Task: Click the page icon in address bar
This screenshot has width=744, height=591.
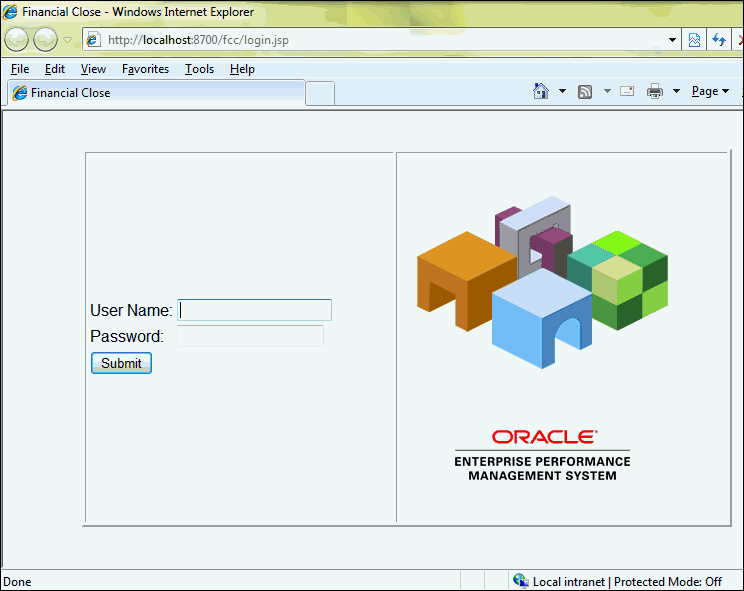Action: (93, 40)
